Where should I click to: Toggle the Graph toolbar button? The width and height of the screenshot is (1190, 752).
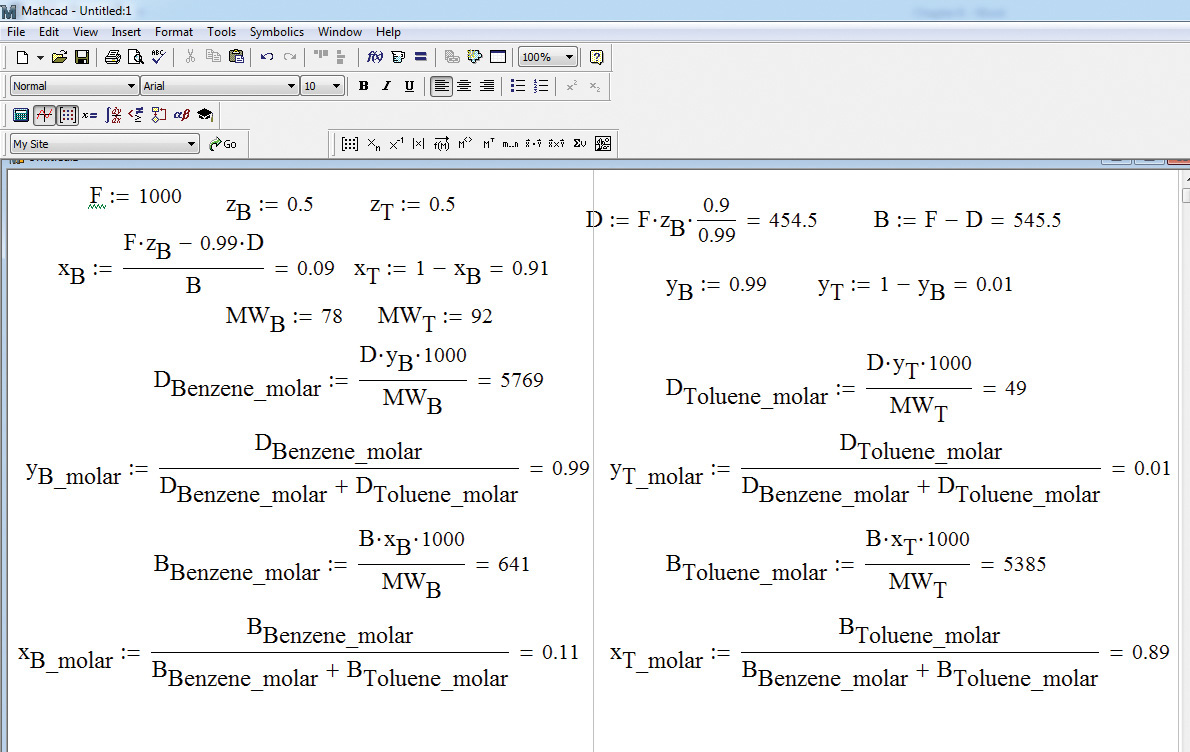tap(44, 115)
